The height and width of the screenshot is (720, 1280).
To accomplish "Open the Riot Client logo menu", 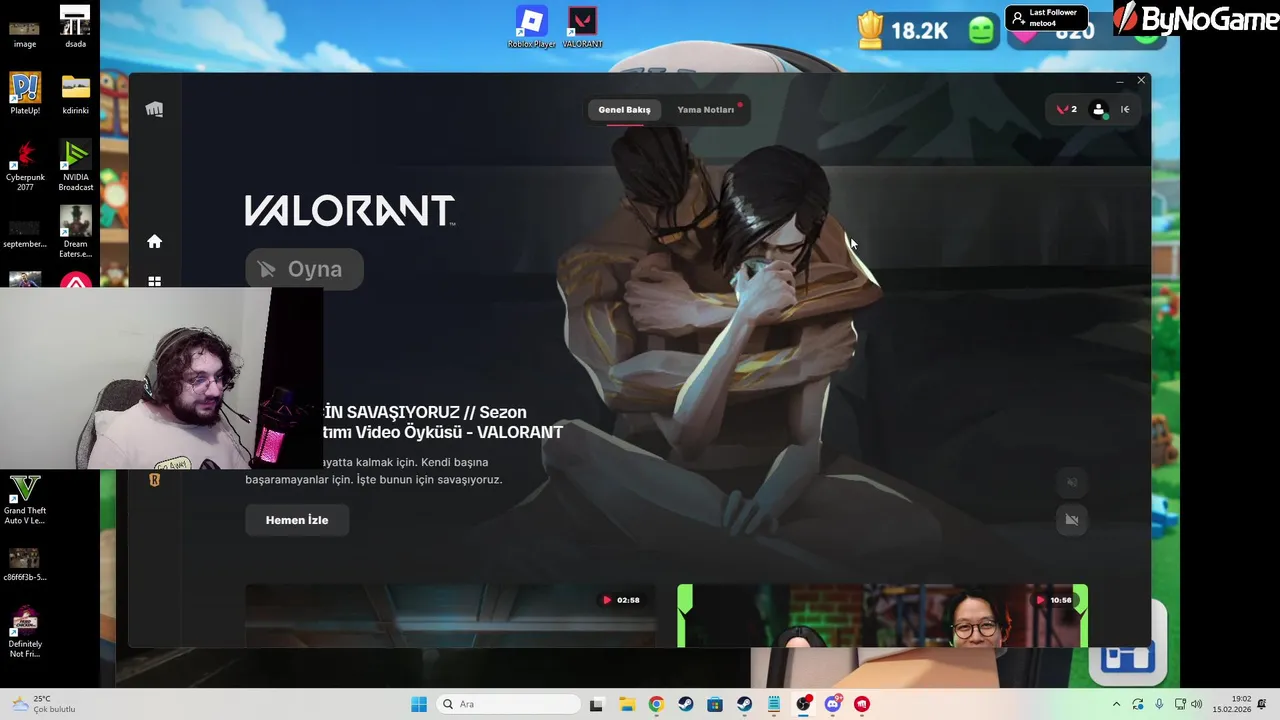I will pyautogui.click(x=154, y=109).
